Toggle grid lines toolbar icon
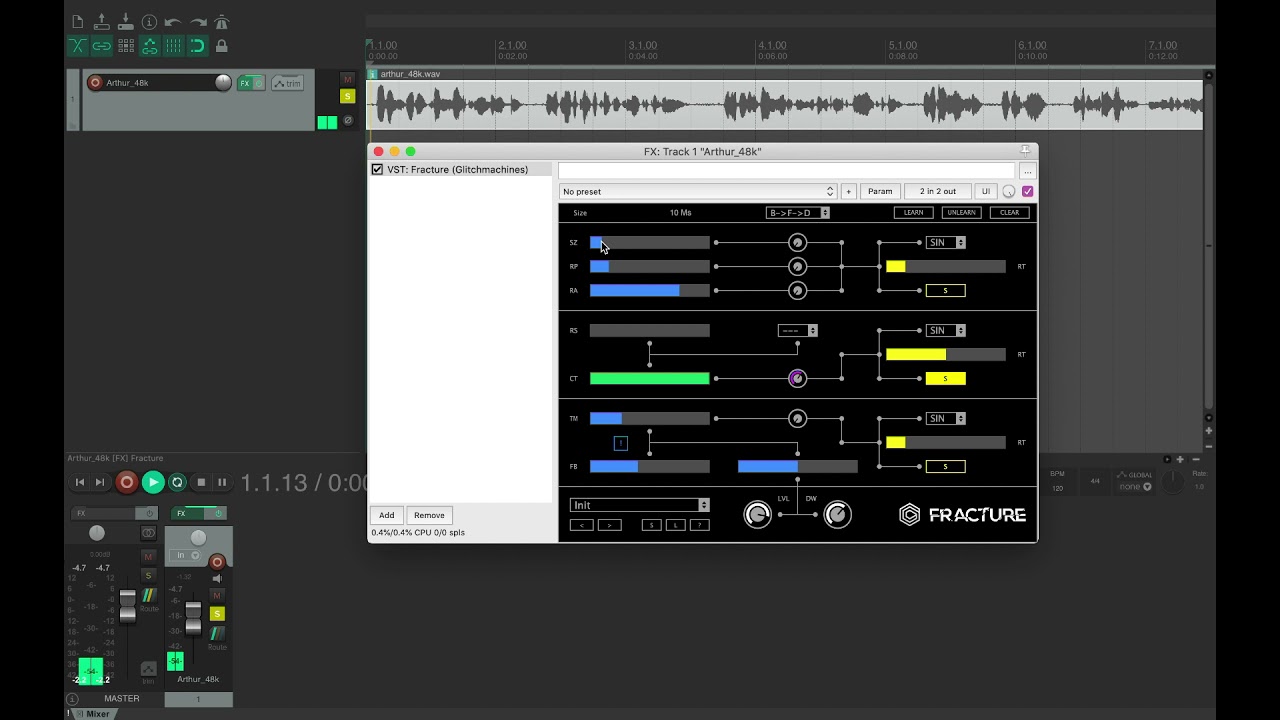Image resolution: width=1280 pixels, height=720 pixels. (x=174, y=46)
